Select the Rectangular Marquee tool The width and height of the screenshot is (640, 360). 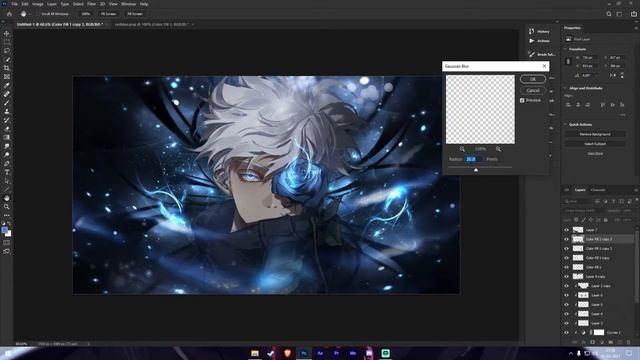click(x=7, y=42)
